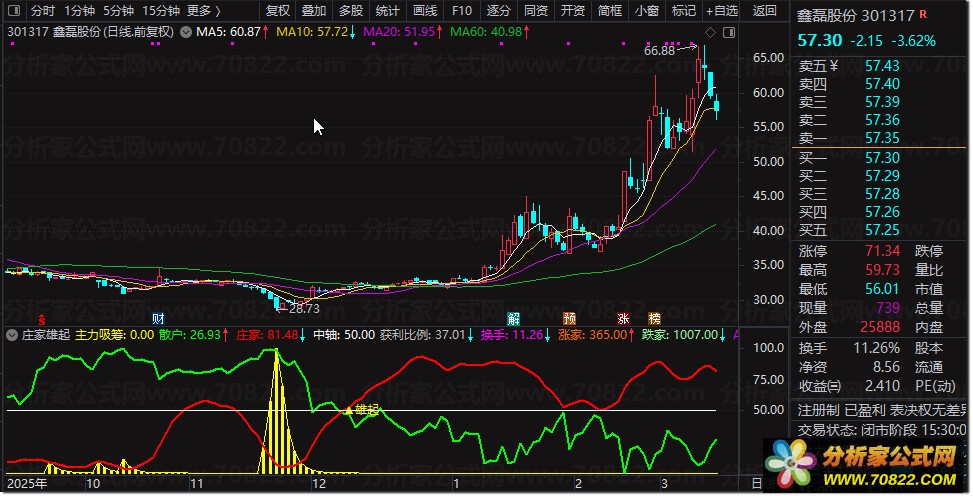The width and height of the screenshot is (973, 496).
Task: Click the 返回 back button
Action: pos(764,11)
